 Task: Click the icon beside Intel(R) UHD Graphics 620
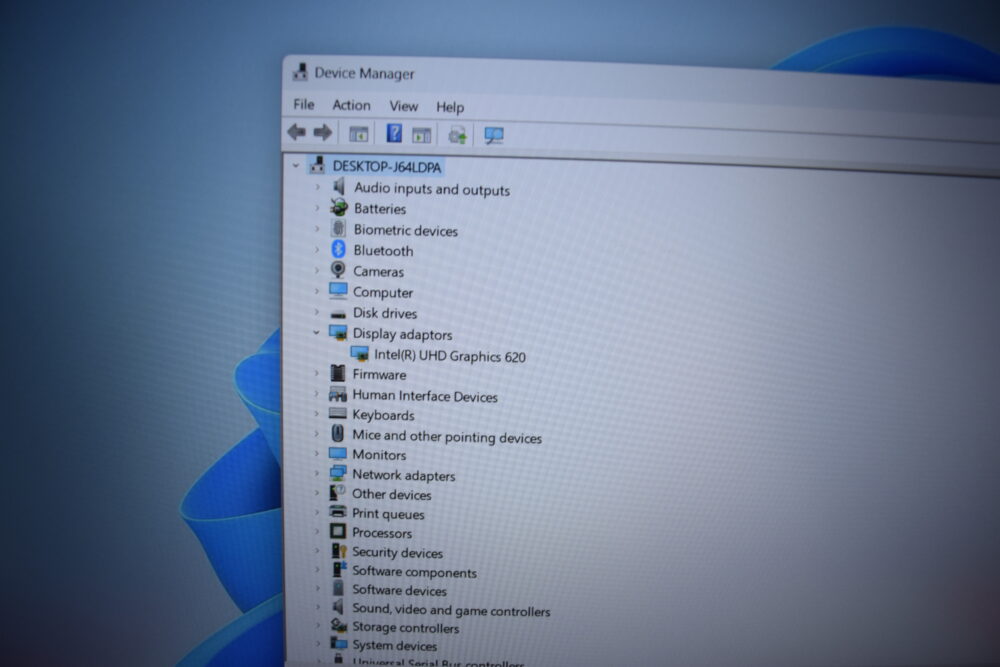coord(360,354)
